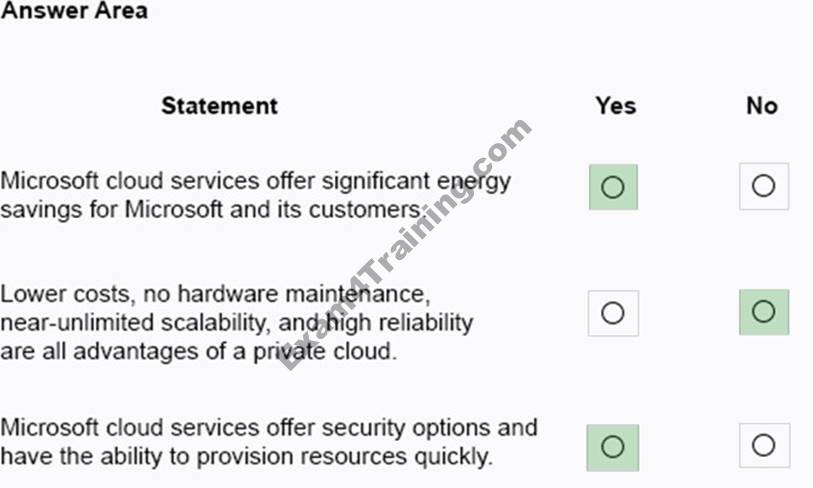813x488 pixels.
Task: Click the No column header
Action: (762, 106)
